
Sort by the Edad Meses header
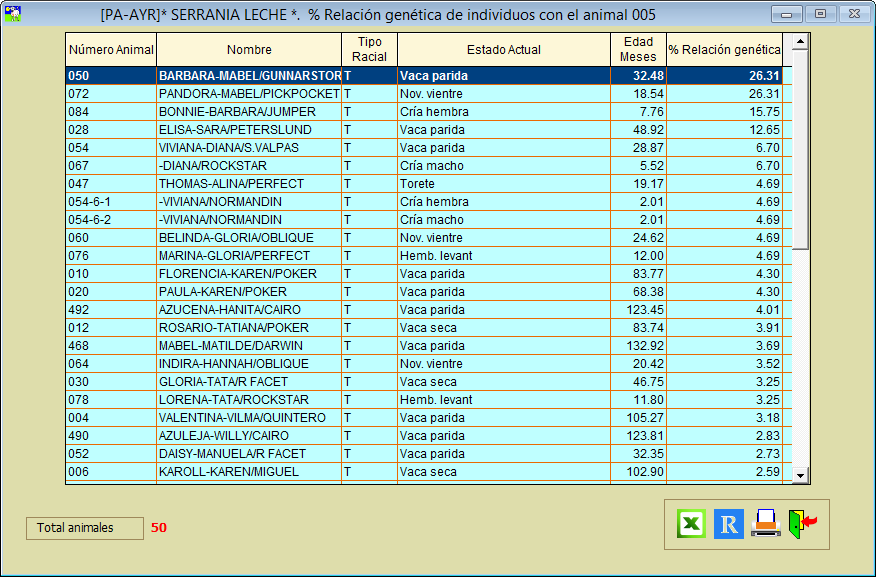pos(638,49)
